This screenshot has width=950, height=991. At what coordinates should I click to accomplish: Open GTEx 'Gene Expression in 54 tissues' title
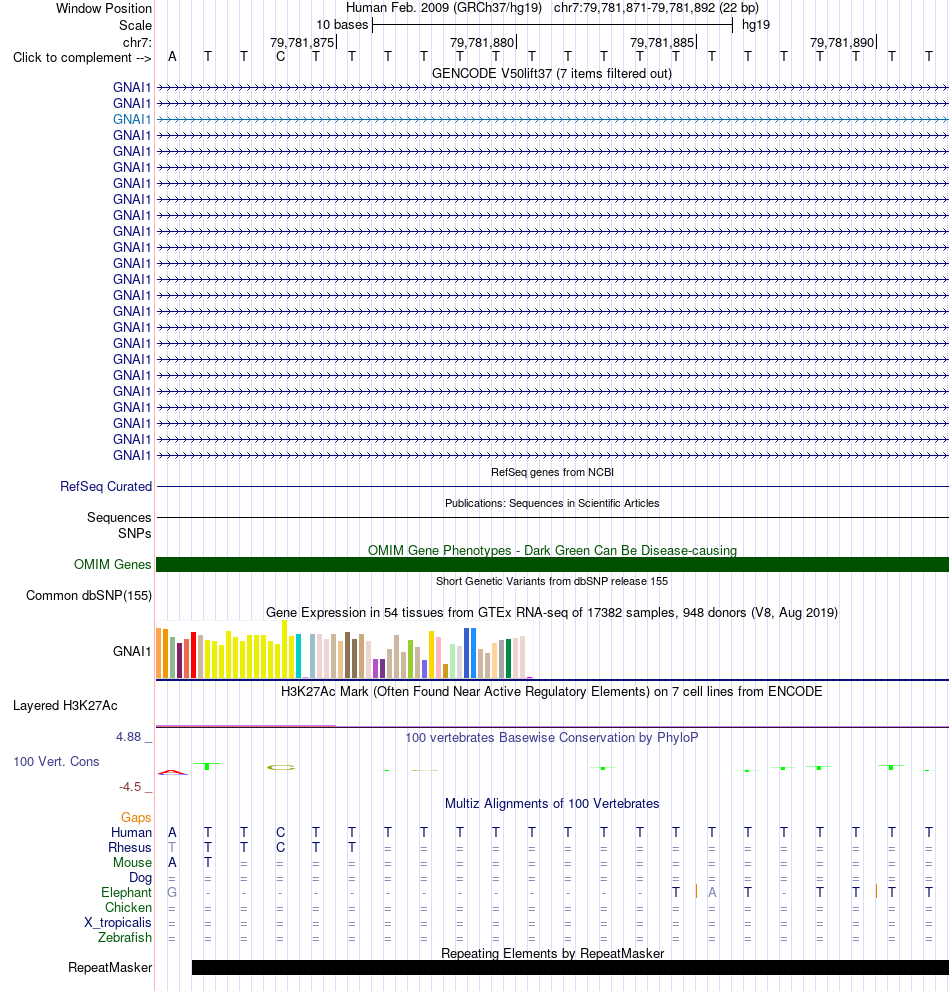tap(552, 612)
